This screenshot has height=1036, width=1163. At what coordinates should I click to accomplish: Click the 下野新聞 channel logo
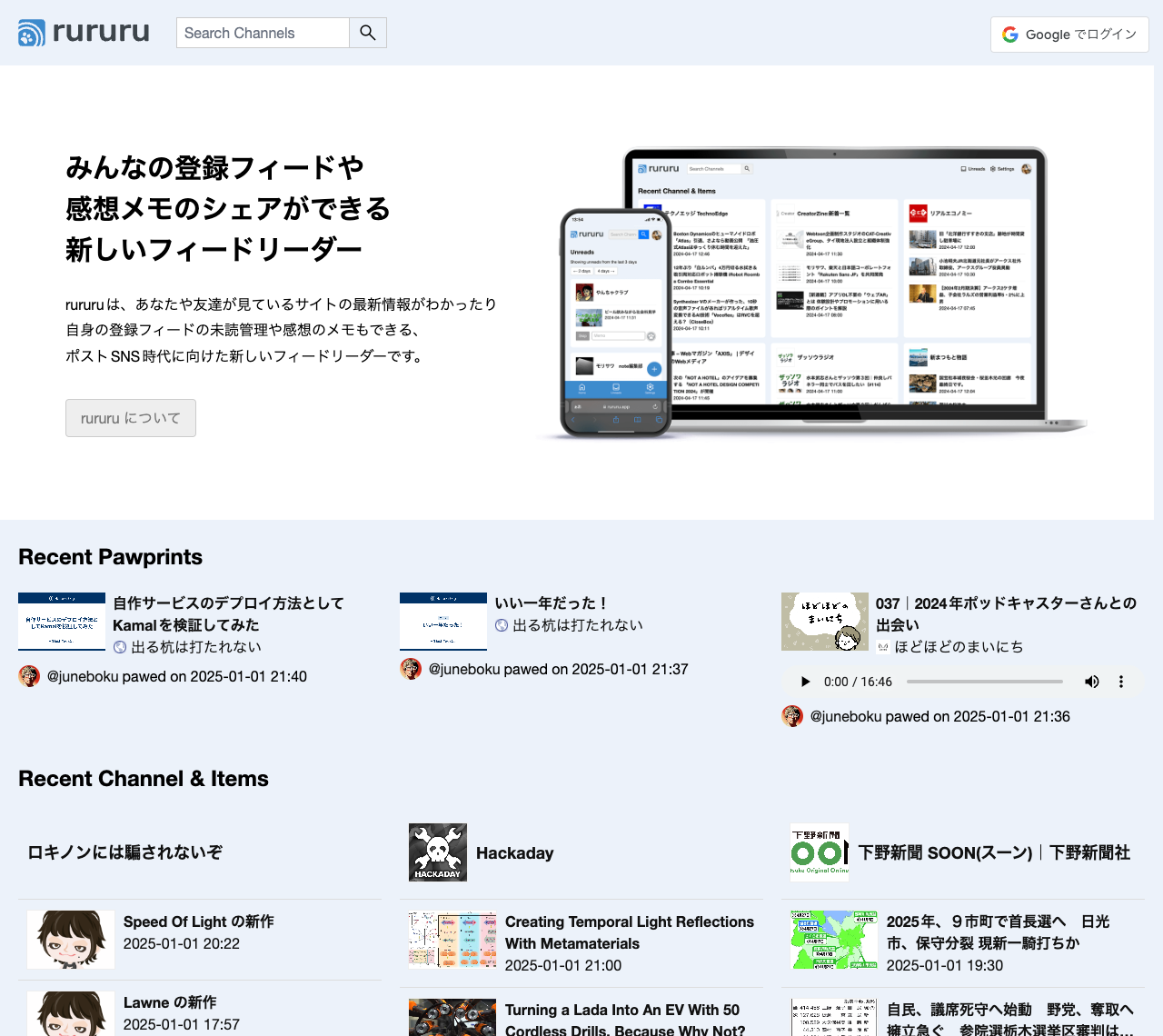(820, 852)
